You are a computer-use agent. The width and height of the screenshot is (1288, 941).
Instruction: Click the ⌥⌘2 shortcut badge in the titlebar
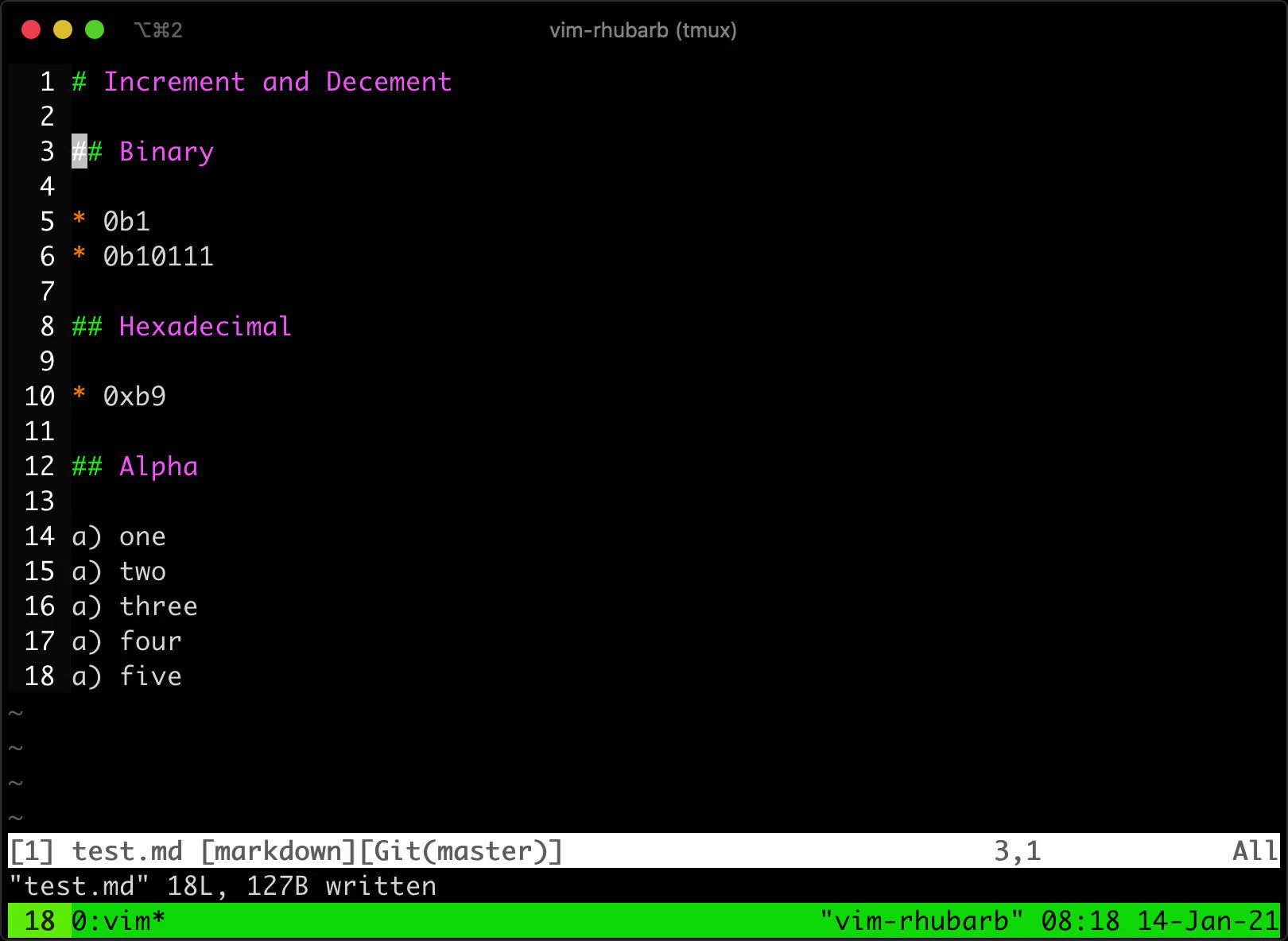pos(159,30)
